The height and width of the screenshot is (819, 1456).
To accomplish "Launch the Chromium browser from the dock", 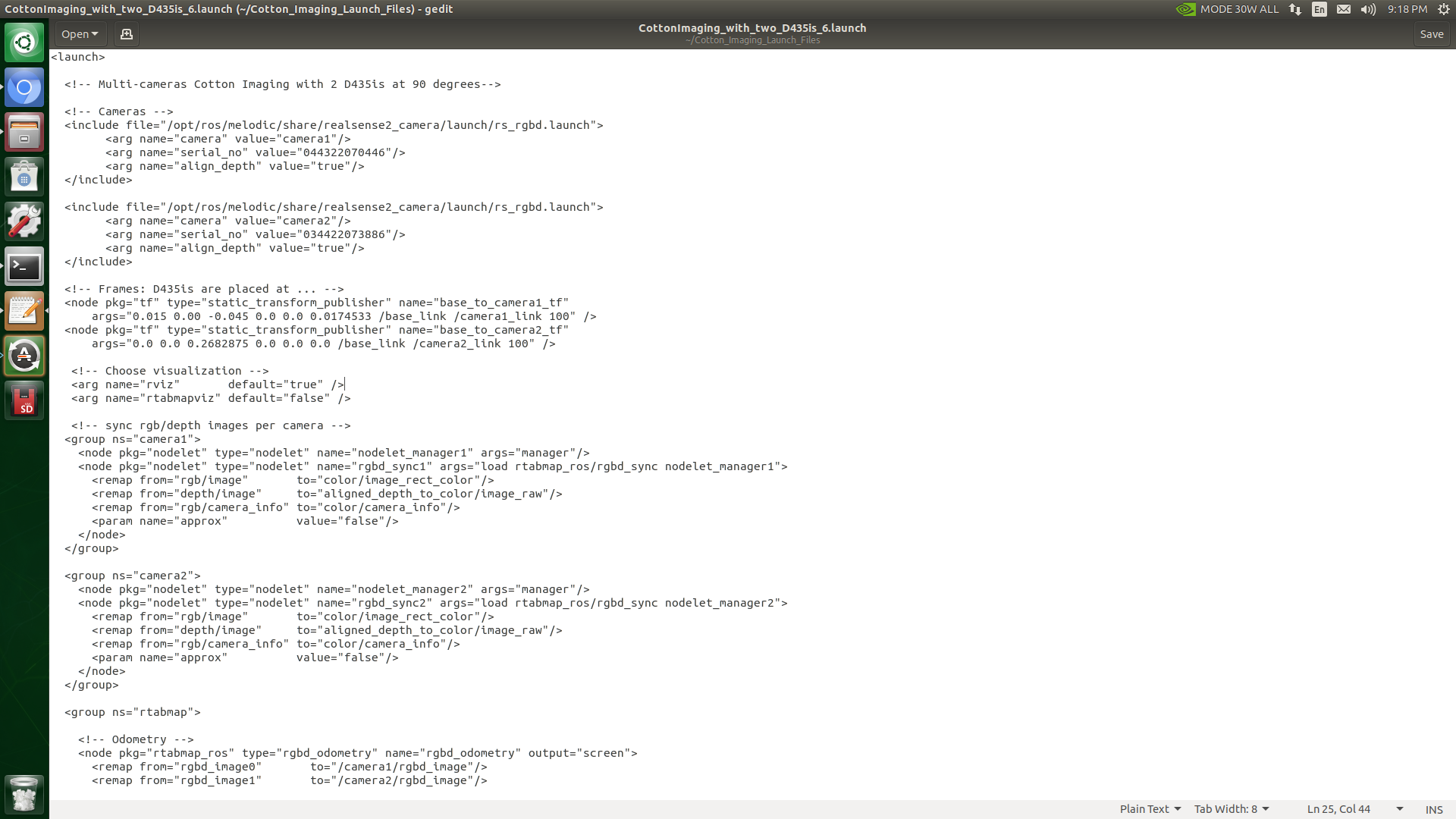I will (x=24, y=88).
